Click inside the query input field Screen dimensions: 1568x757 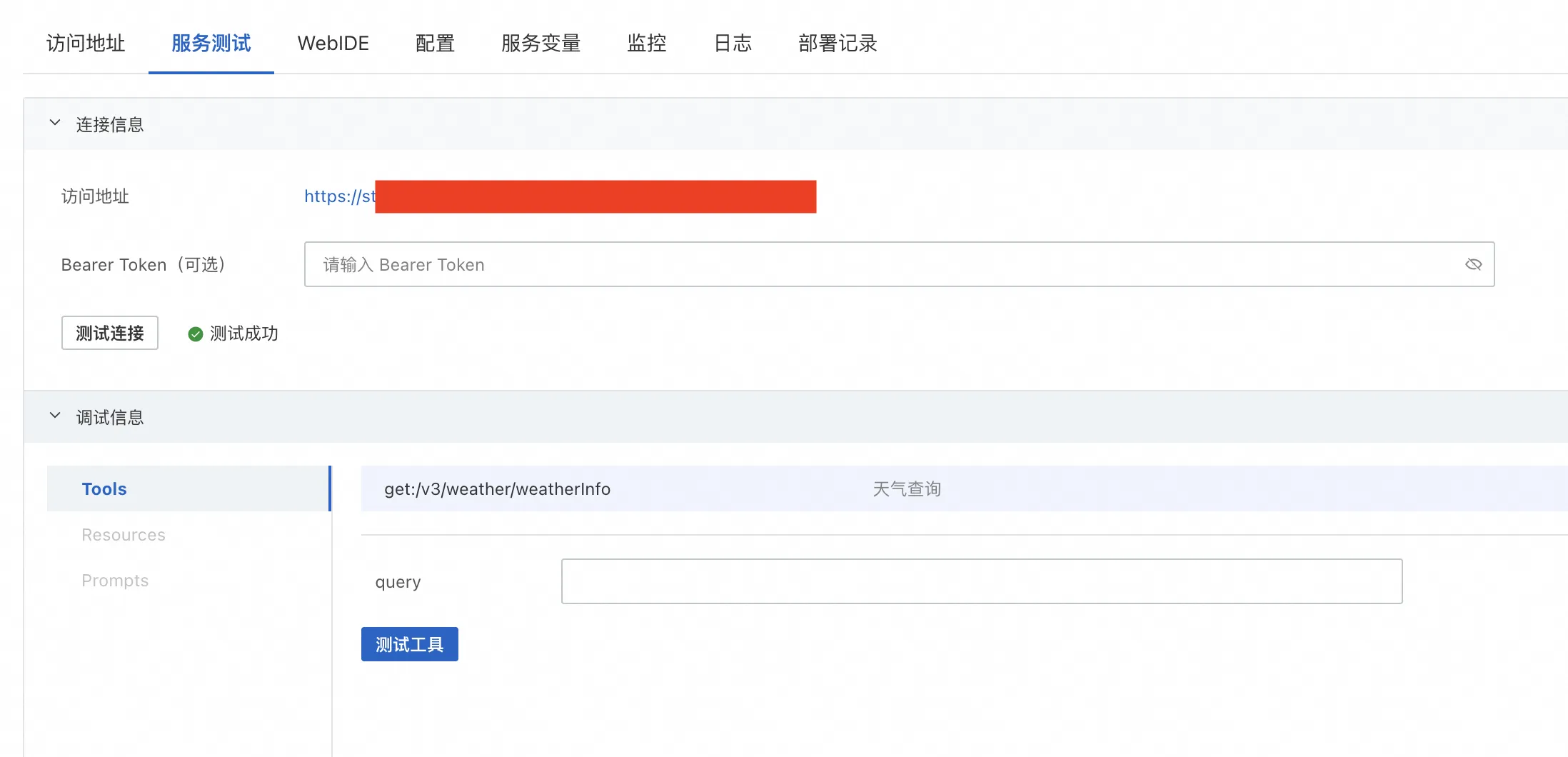(981, 581)
